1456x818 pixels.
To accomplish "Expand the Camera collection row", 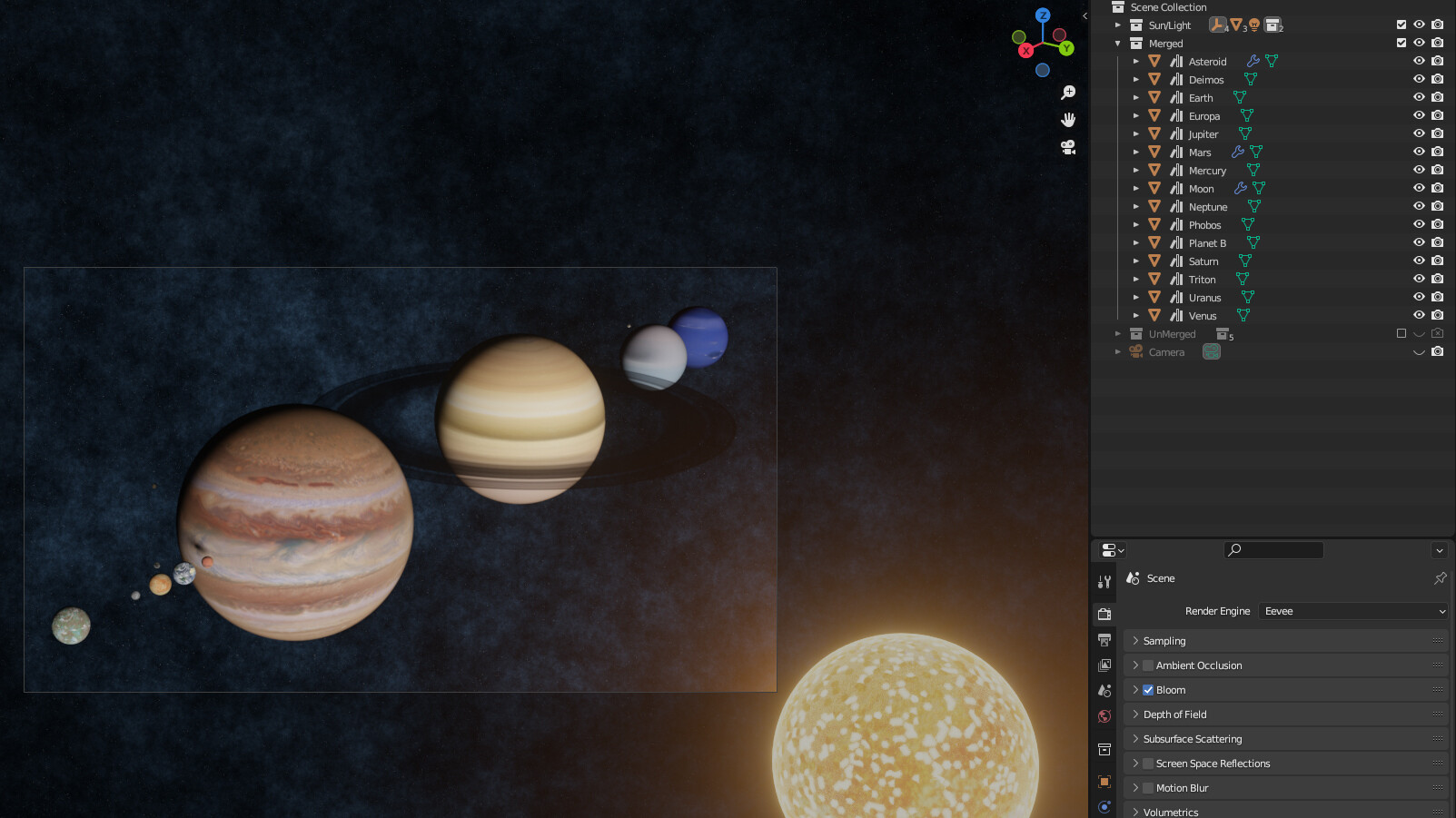I will pos(1118,352).
